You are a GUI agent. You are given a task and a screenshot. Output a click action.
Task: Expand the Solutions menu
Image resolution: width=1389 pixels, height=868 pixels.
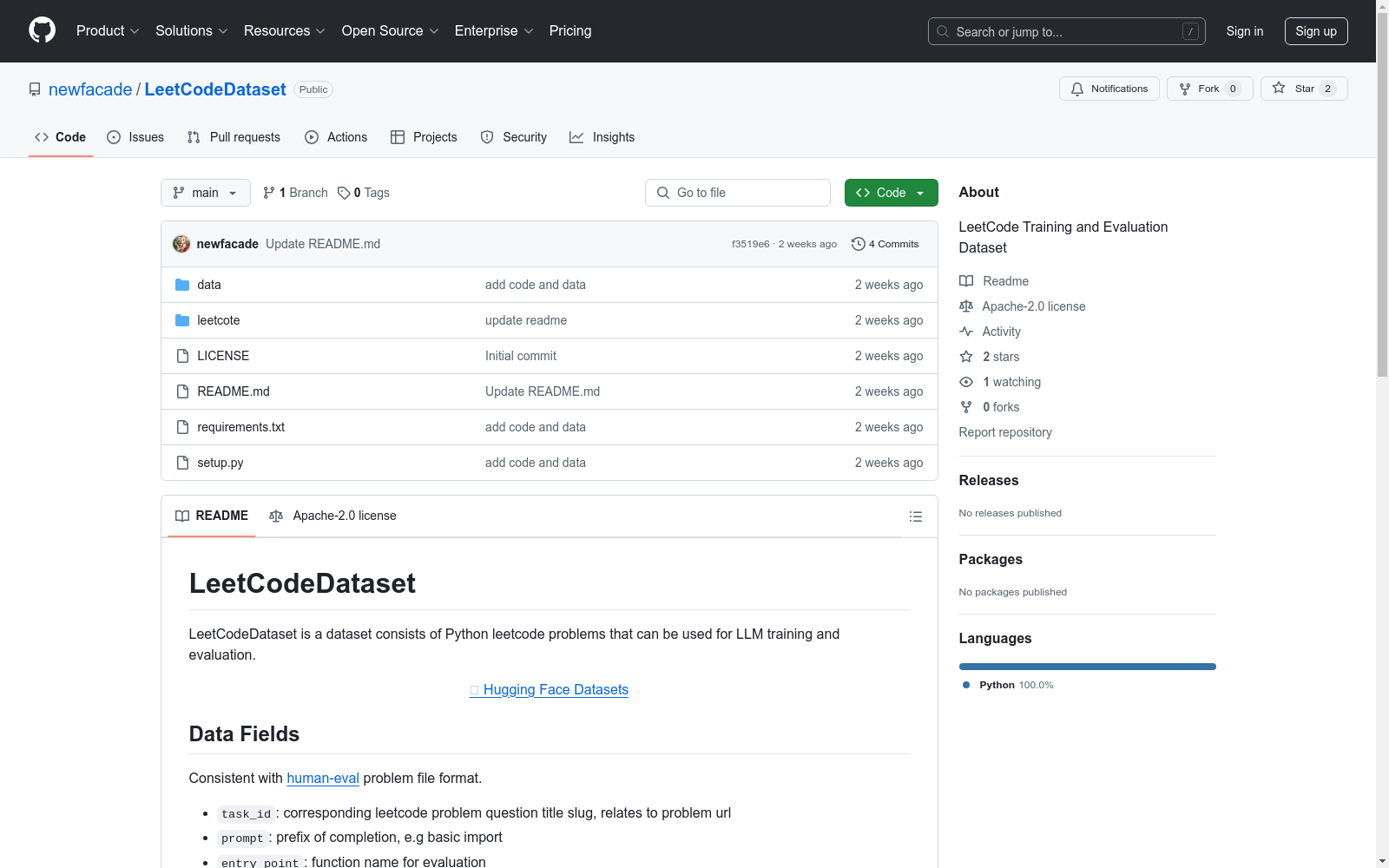pos(192,30)
